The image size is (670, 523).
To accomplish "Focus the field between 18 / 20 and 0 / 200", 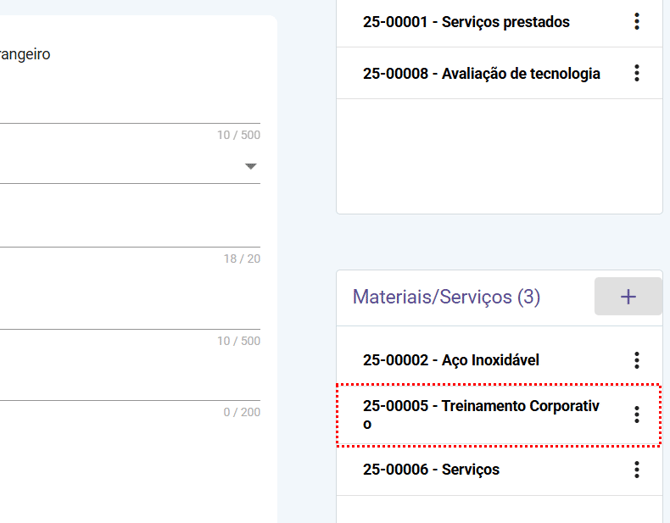I will click(x=120, y=312).
